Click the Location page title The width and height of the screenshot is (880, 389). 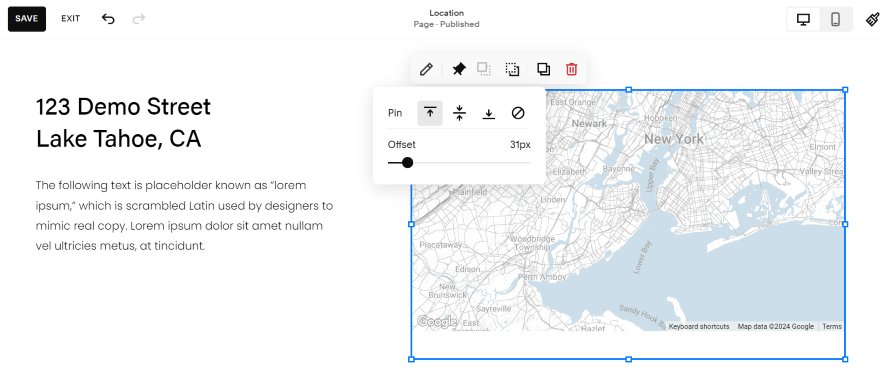tap(447, 13)
